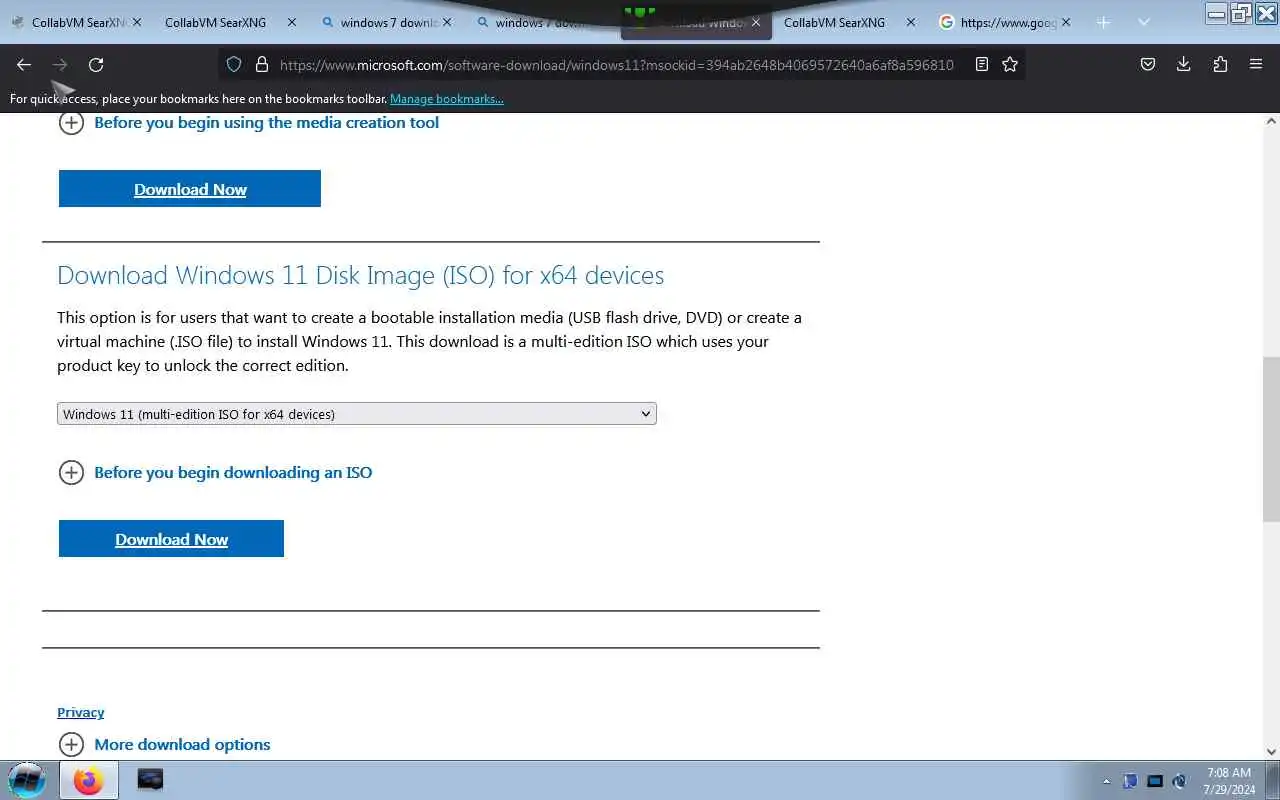The image size is (1280, 800).
Task: Click the scrollbar down arrow
Action: pyautogui.click(x=1271, y=751)
